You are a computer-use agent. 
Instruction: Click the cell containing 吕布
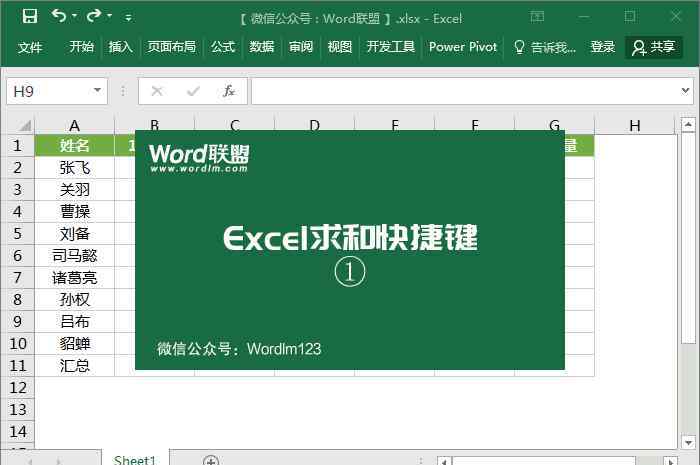75,321
